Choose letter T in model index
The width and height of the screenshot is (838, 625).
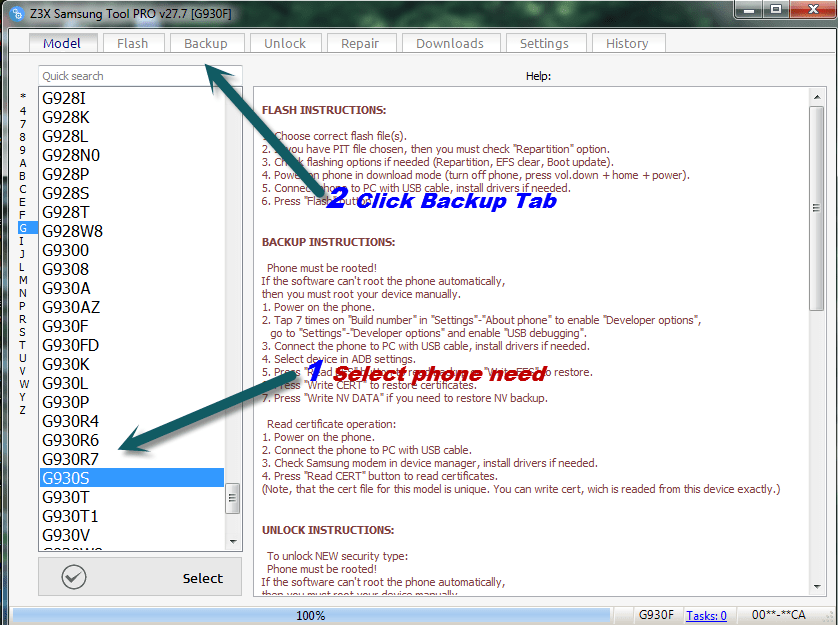(22, 345)
